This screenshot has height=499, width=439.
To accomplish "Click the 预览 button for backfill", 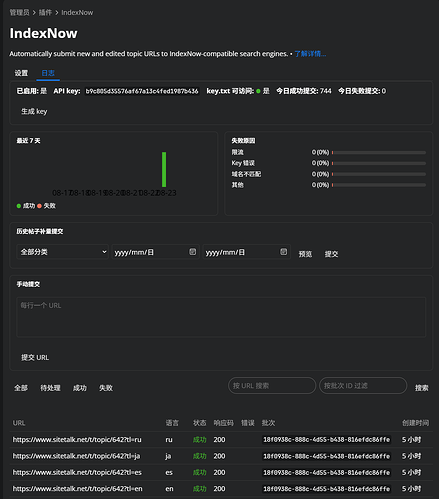I will (x=305, y=254).
